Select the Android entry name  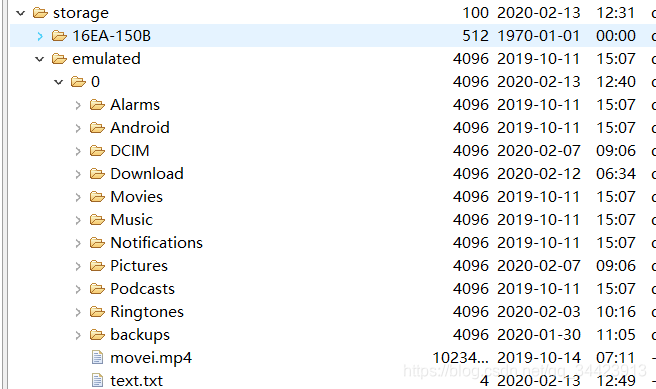tap(140, 128)
